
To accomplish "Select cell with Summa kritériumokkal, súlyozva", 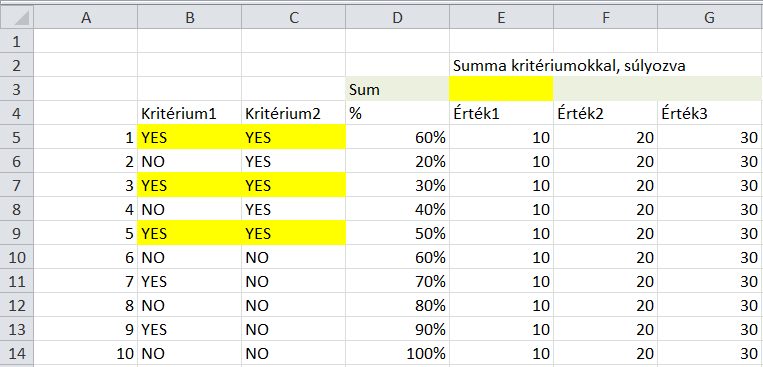I will click(569, 66).
